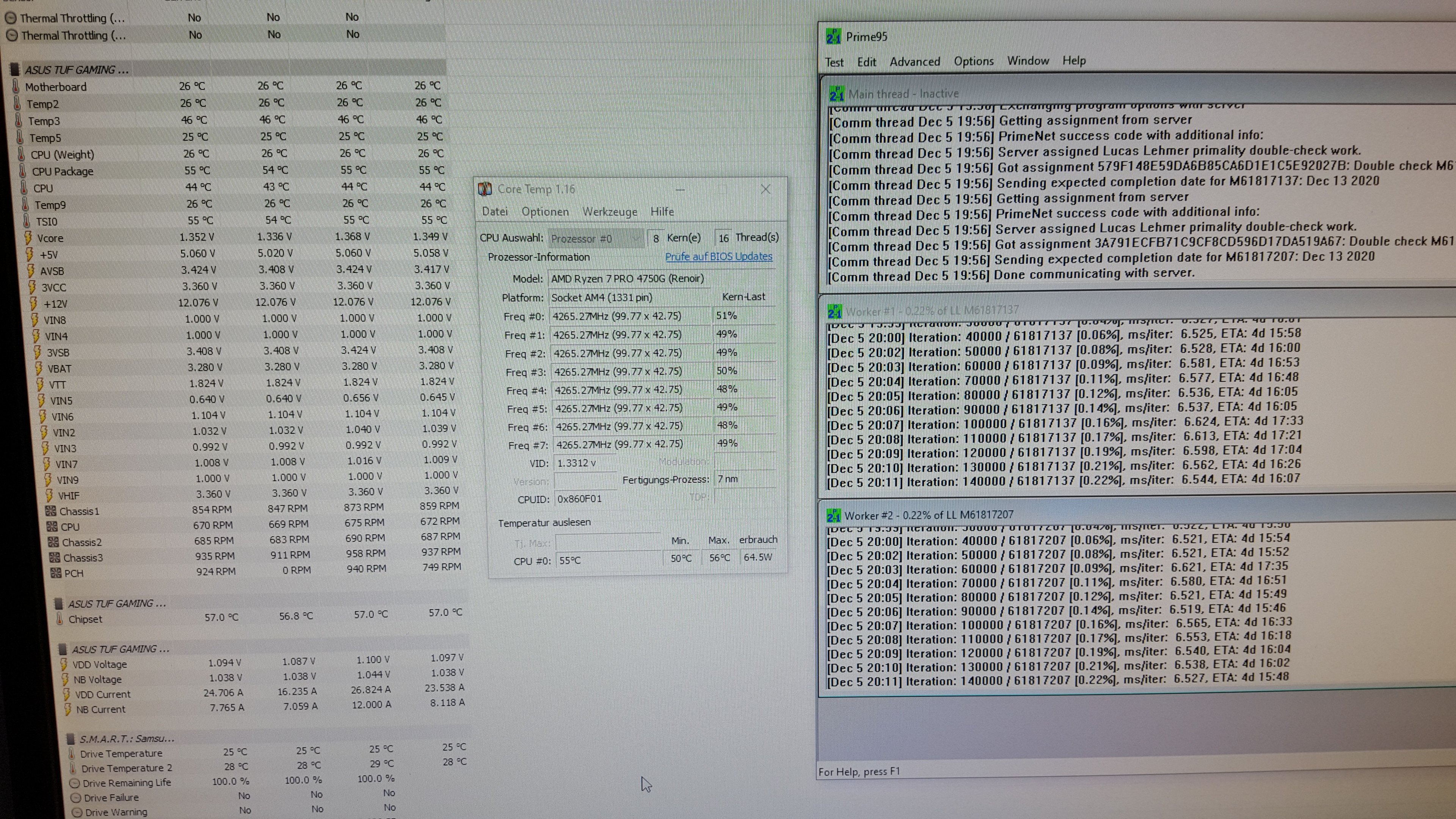The image size is (1456, 819).
Task: Click the Vcore voltage sensor icon
Action: click(28, 238)
